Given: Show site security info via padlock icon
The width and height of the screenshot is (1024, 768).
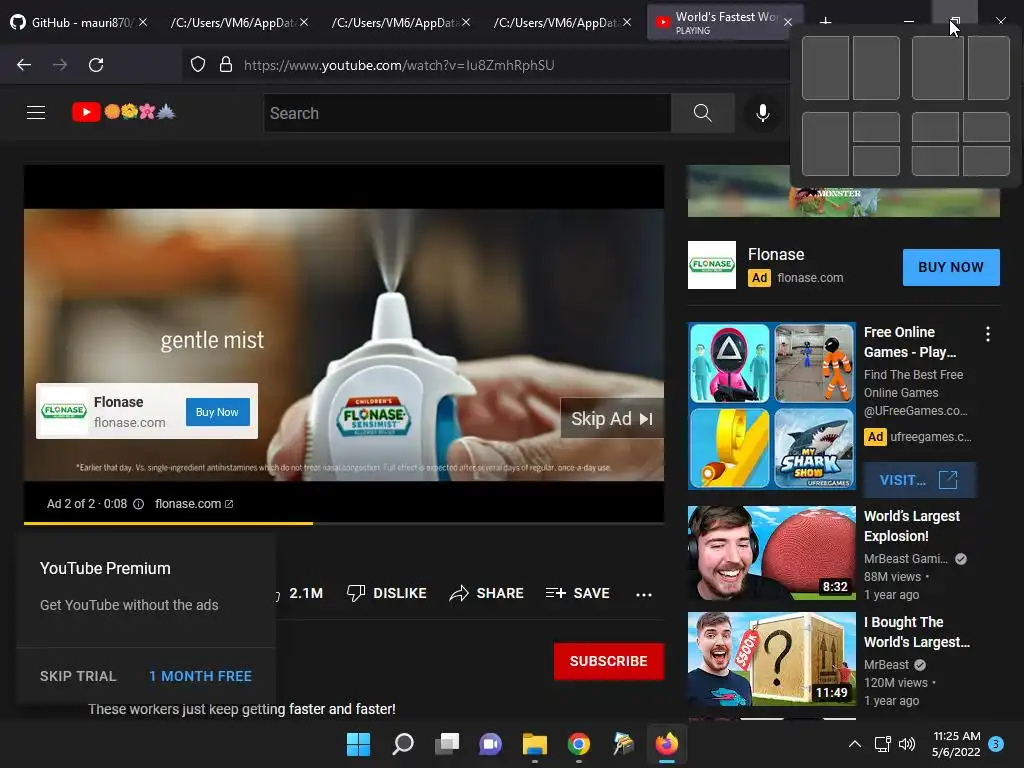Looking at the screenshot, I should pyautogui.click(x=226, y=65).
